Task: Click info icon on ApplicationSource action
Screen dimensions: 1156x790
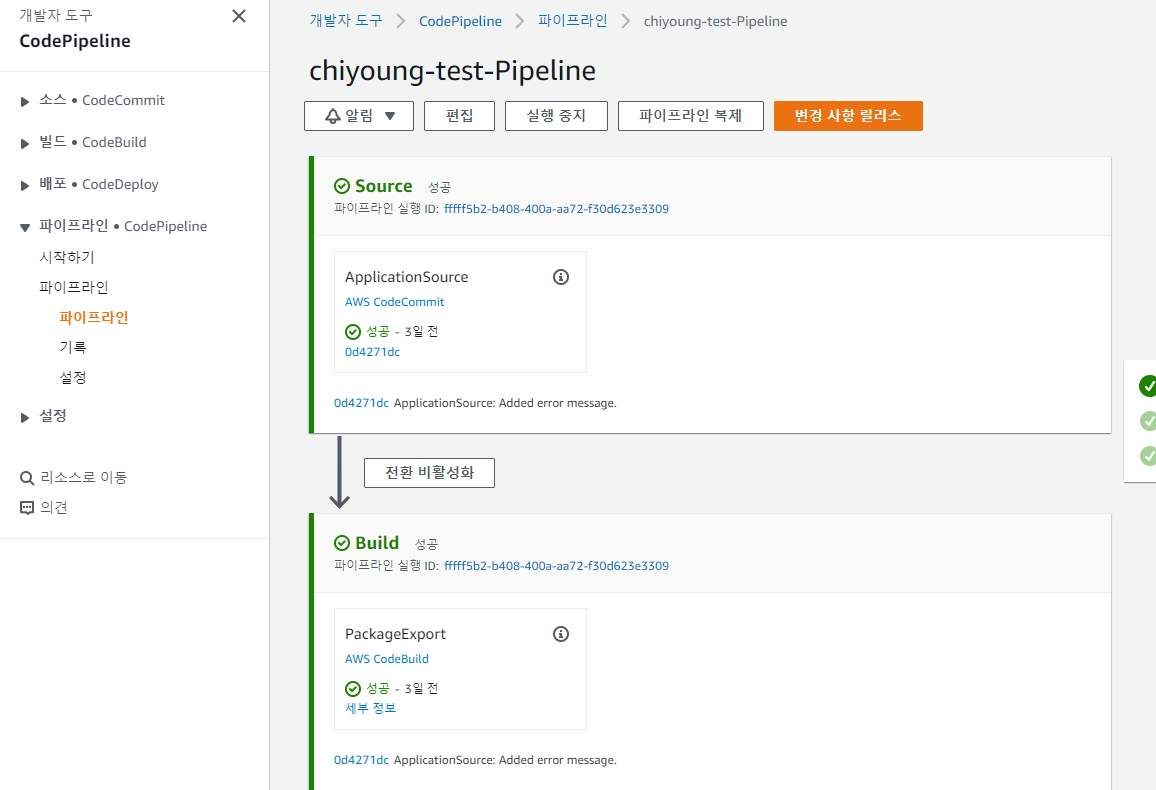Action: pos(561,277)
